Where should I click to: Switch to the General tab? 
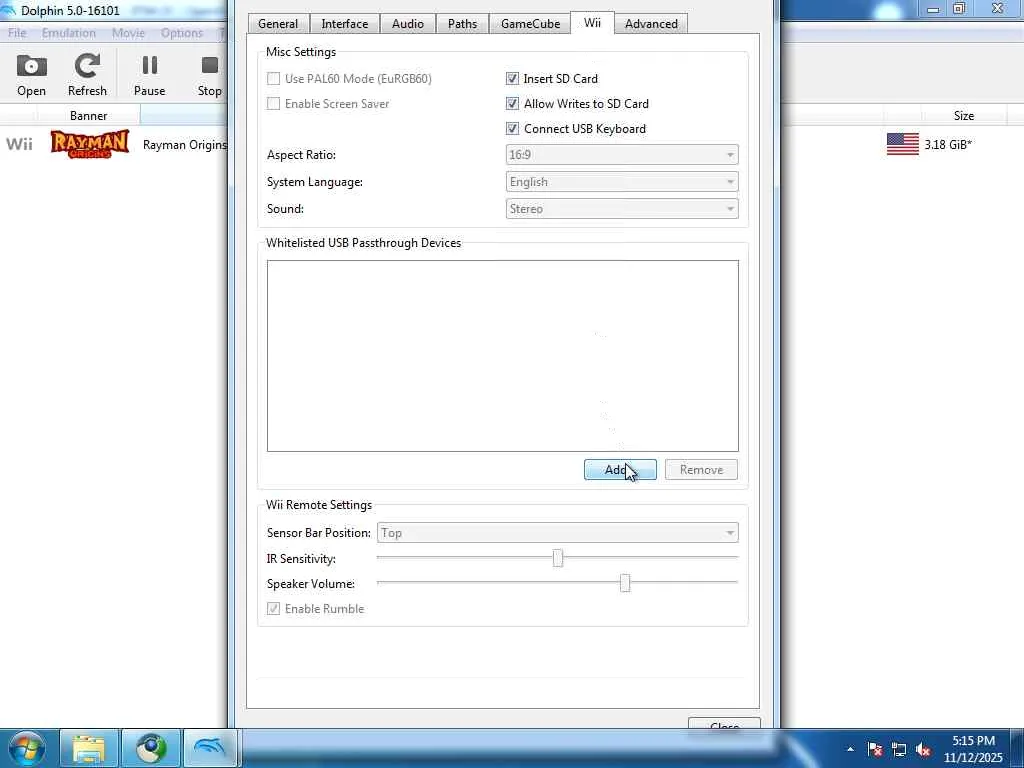278,24
